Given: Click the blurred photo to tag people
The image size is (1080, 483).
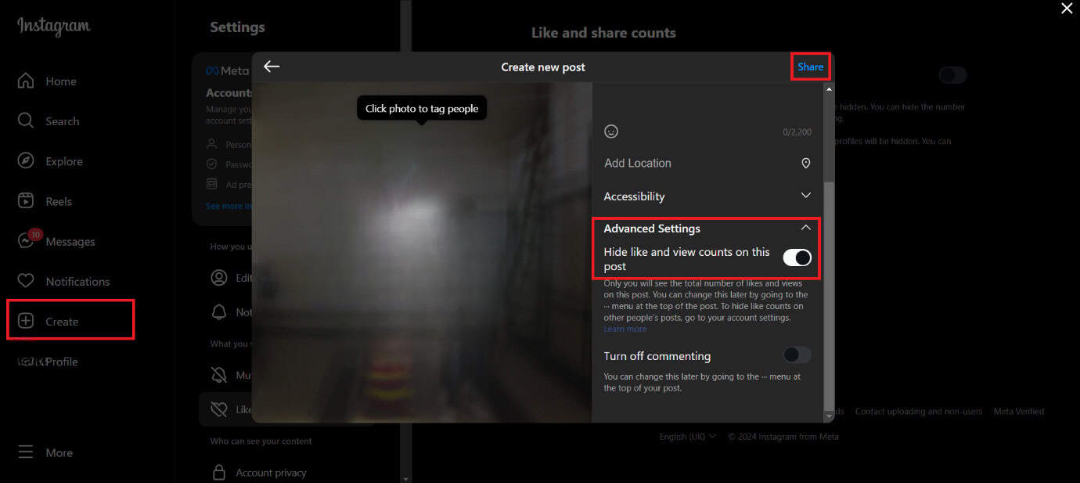Looking at the screenshot, I should tap(422, 252).
